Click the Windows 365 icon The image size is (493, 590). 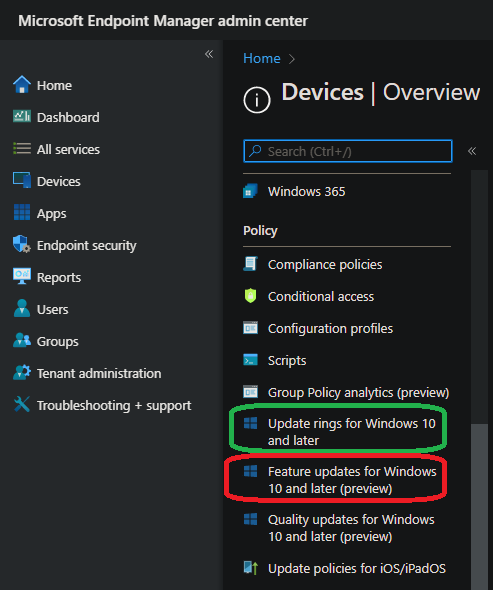[x=250, y=191]
